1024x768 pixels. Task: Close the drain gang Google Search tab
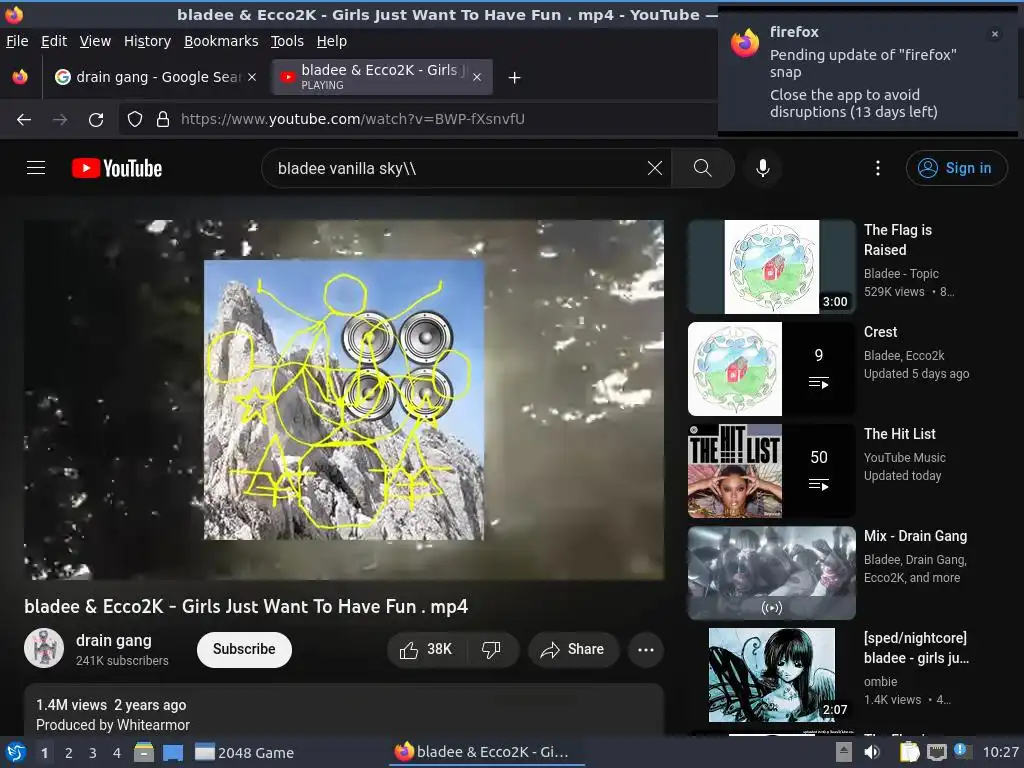(252, 77)
